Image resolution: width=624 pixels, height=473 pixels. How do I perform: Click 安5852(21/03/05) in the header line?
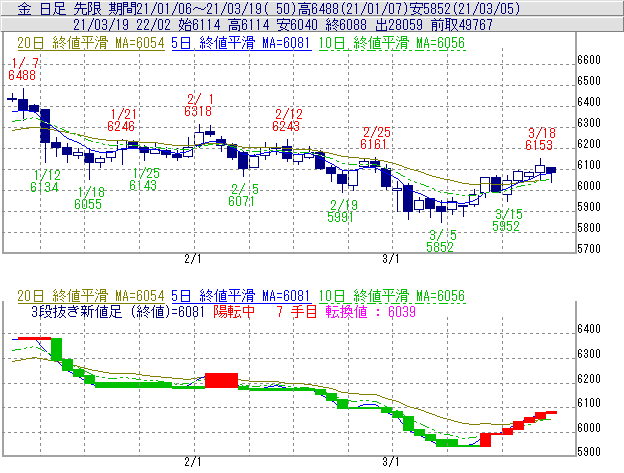coord(466,9)
